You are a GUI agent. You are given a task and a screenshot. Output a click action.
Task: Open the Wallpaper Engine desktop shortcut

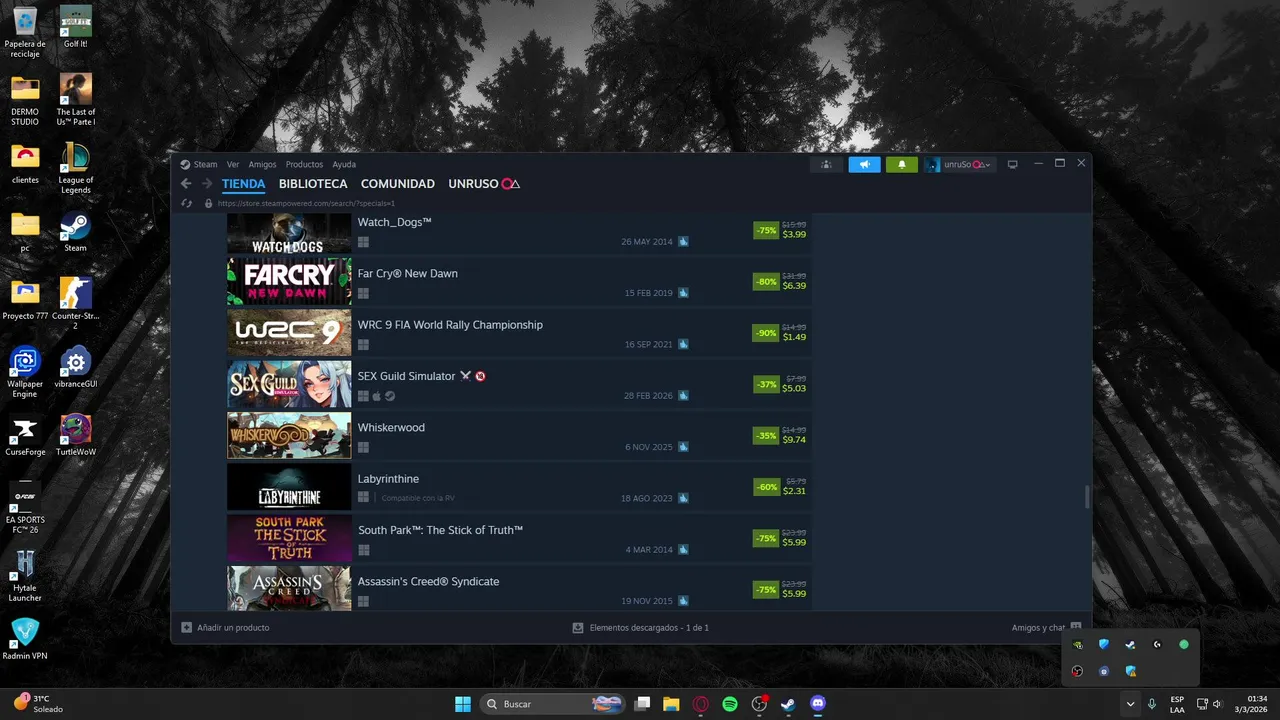(x=25, y=372)
